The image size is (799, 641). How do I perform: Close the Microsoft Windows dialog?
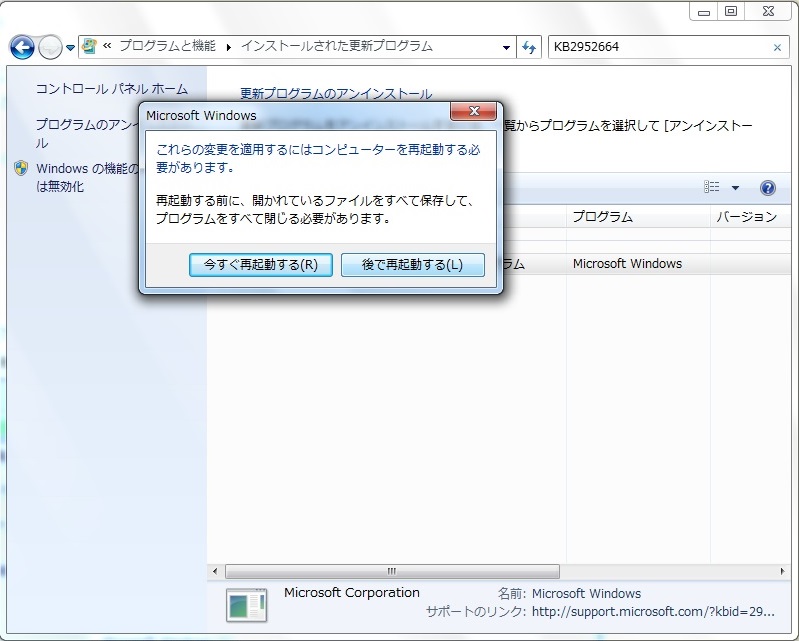coord(473,111)
